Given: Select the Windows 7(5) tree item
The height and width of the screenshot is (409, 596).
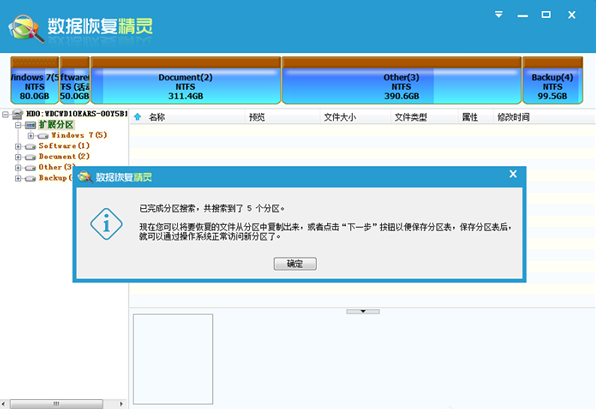Looking at the screenshot, I should (79, 135).
